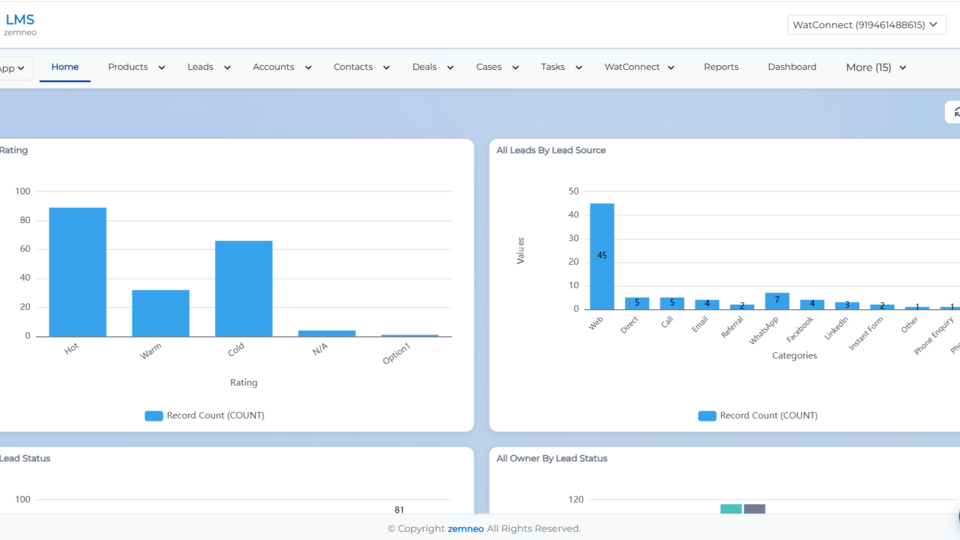Expand the Accounts dropdown chevron
This screenshot has height=540, width=960.
point(308,68)
